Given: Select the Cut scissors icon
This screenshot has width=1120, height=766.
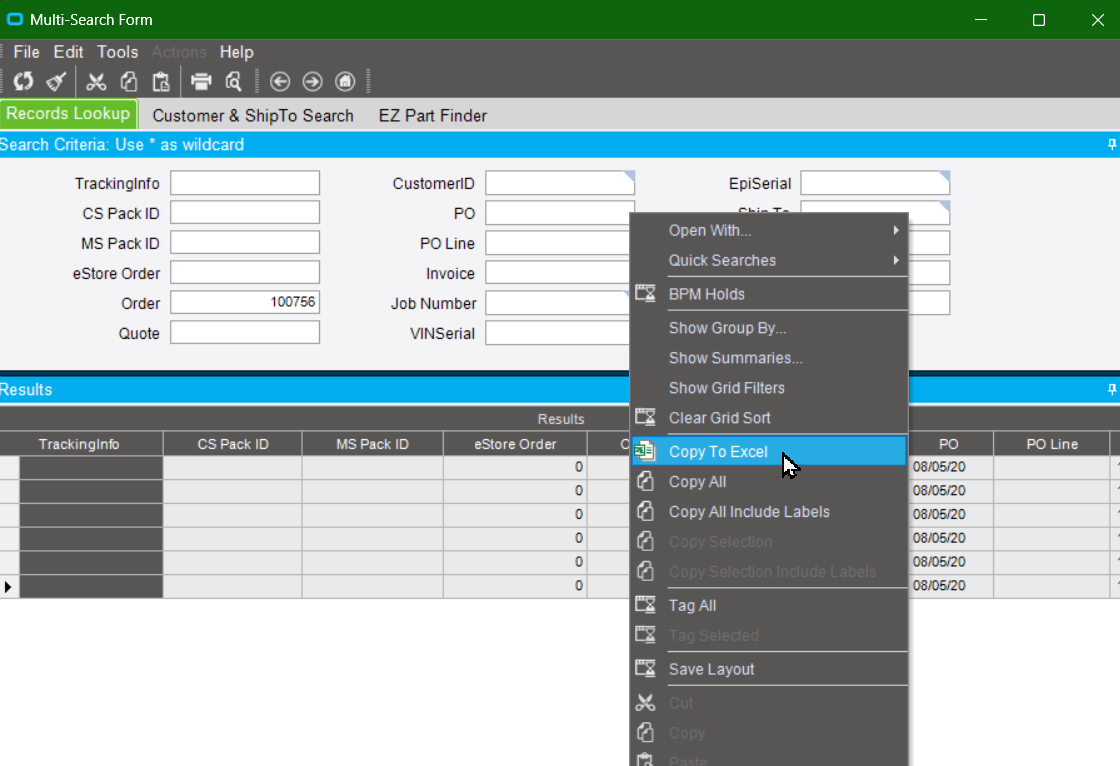Looking at the screenshot, I should (96, 81).
